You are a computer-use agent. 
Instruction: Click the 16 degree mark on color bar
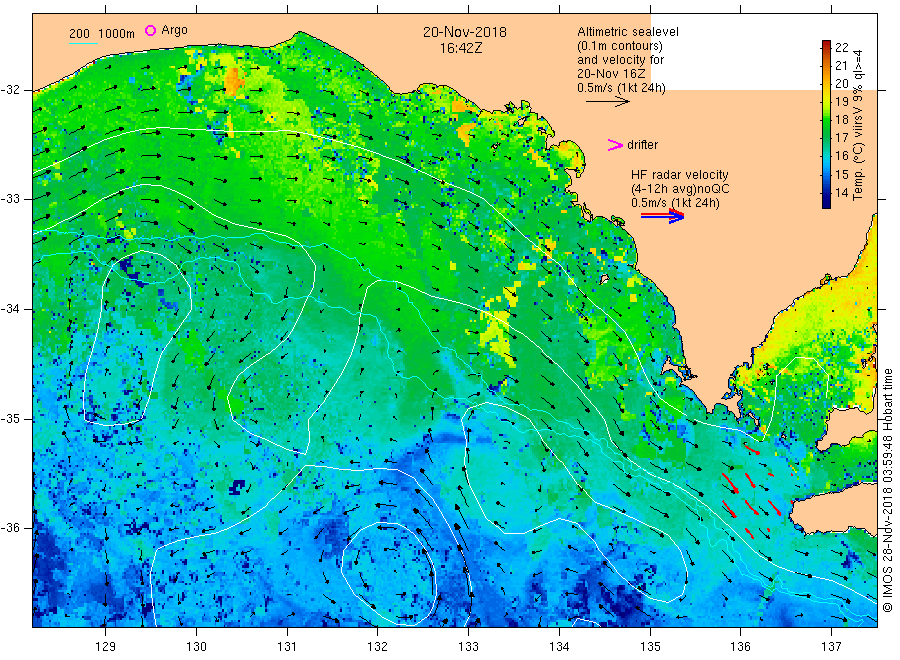click(841, 156)
